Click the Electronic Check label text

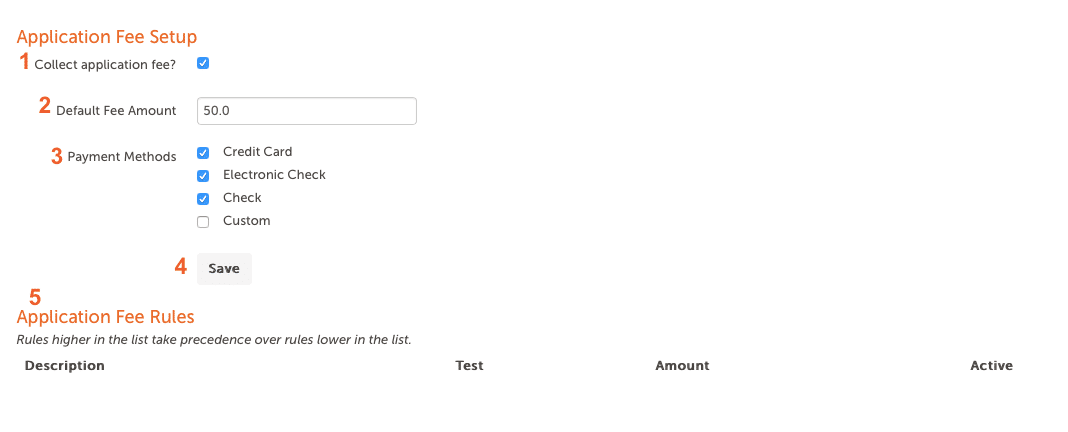(x=274, y=174)
